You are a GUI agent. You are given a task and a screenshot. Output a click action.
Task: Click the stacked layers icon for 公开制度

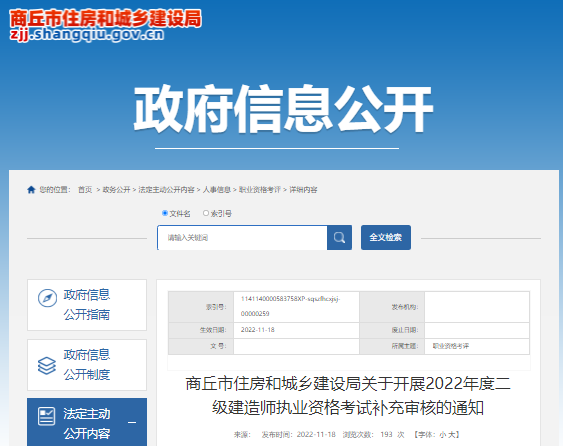(47, 365)
